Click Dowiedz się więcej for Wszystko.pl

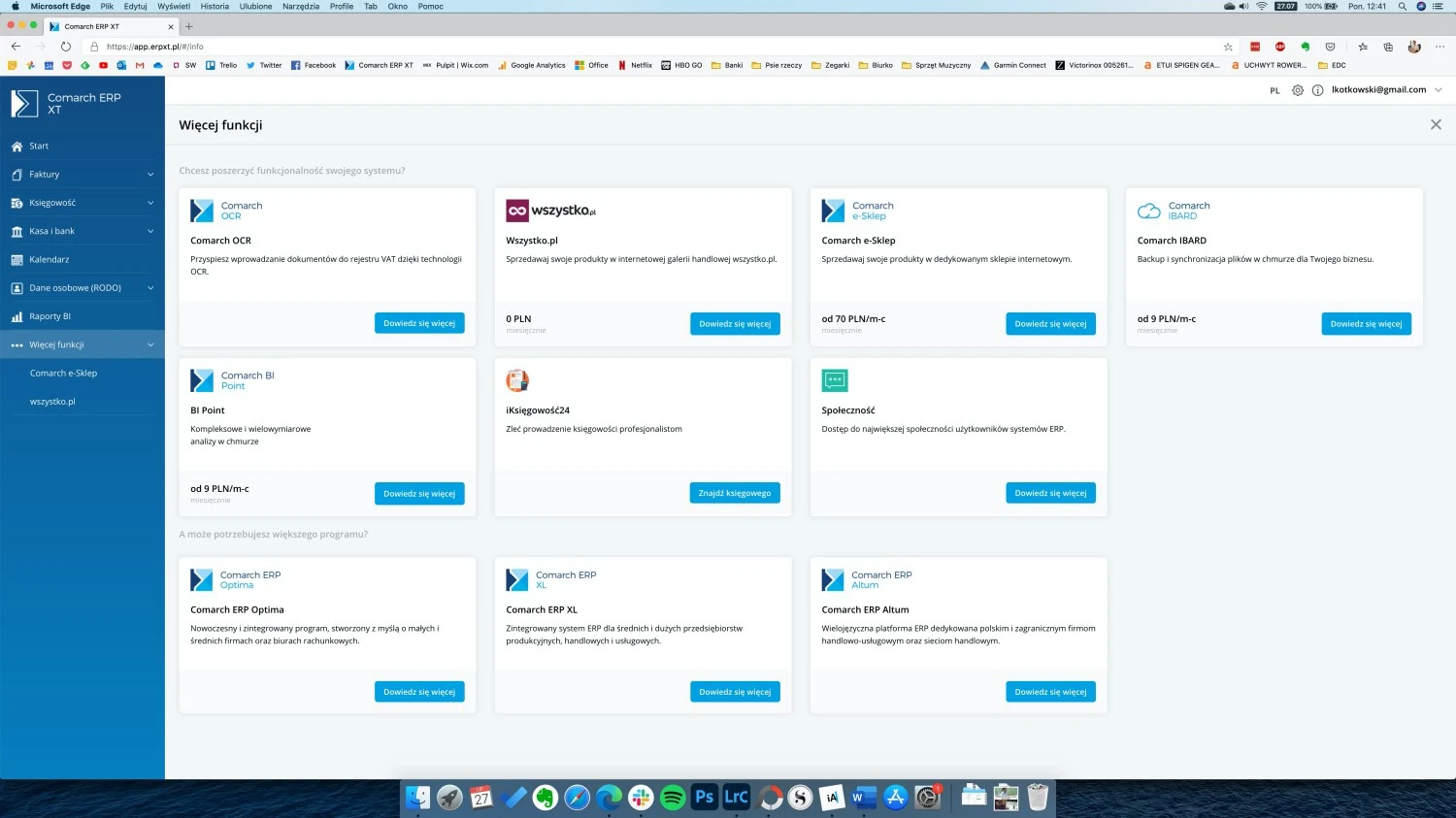[x=735, y=324]
